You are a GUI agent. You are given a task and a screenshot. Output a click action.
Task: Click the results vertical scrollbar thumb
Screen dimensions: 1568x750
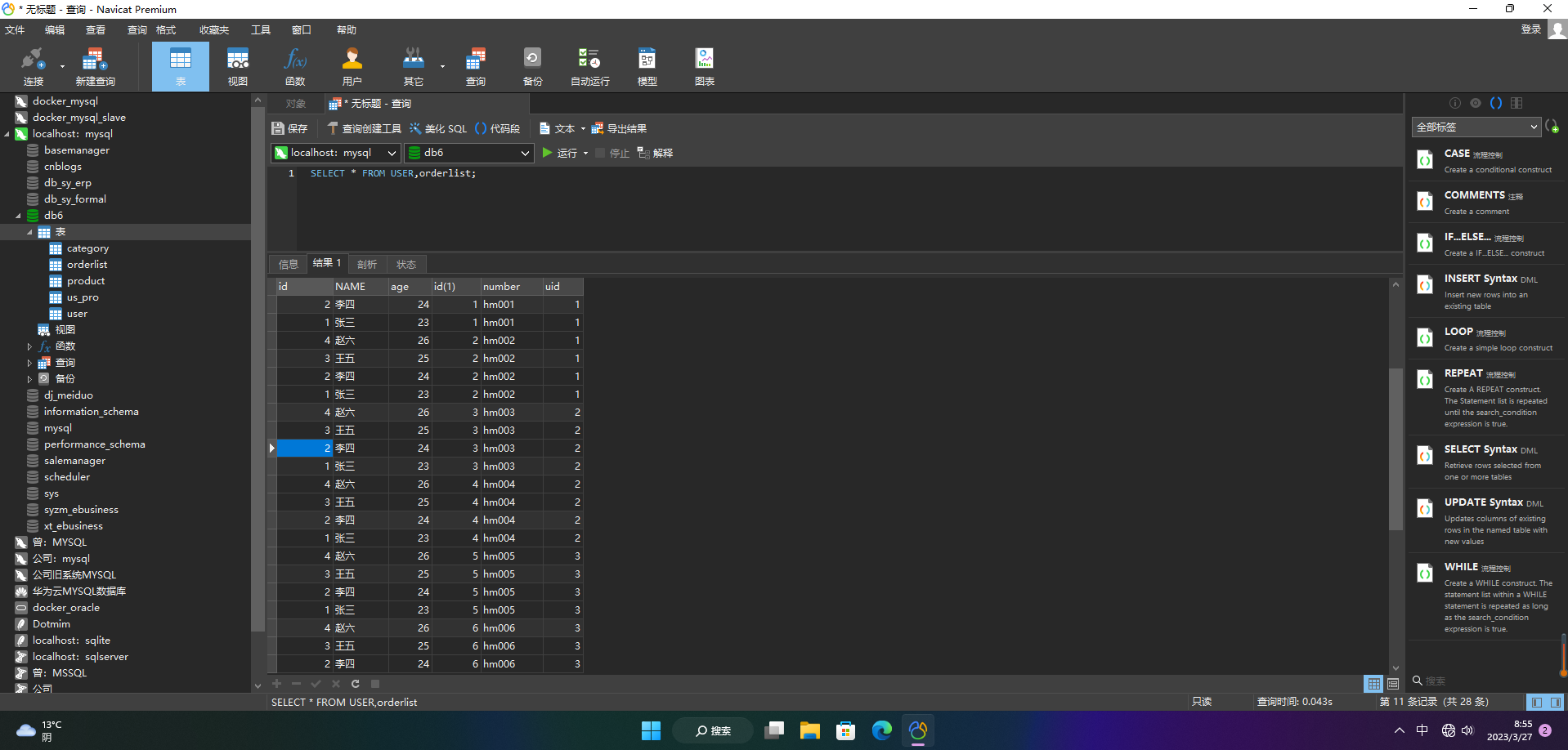click(1396, 449)
